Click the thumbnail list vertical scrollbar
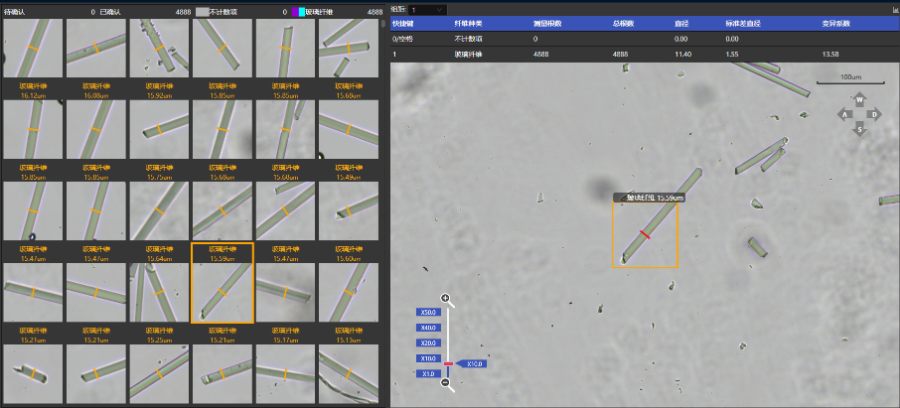 coord(383,24)
